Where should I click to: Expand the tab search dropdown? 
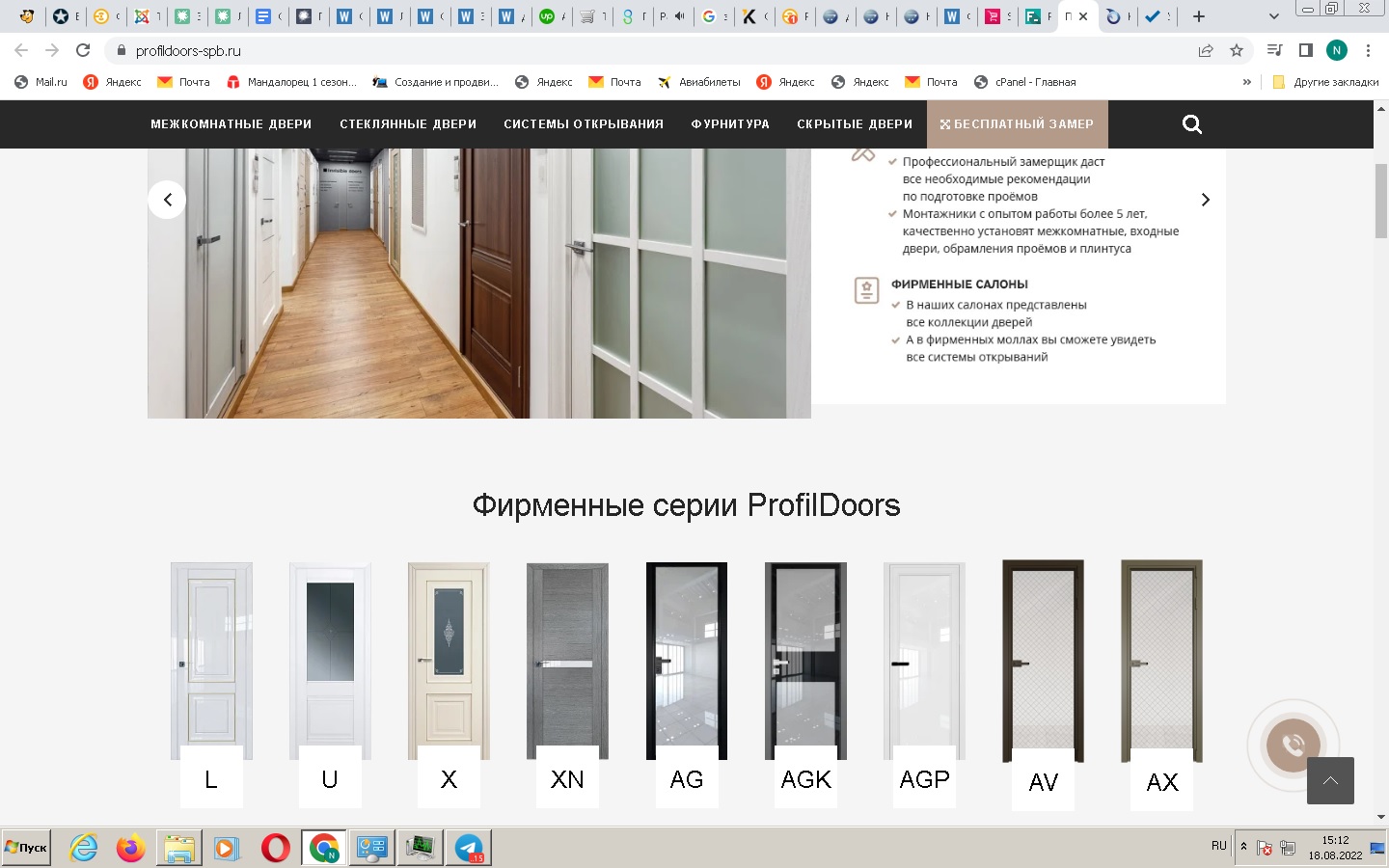click(1273, 16)
